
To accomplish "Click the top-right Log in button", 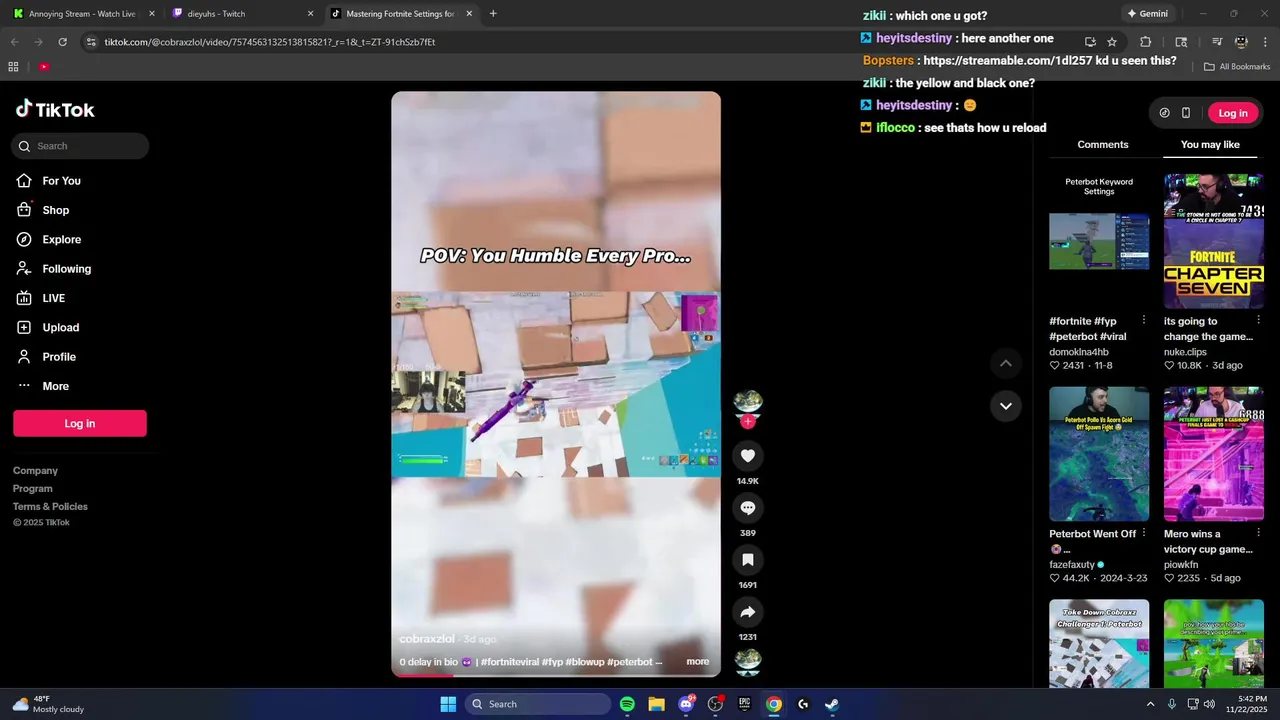I will tap(1233, 113).
